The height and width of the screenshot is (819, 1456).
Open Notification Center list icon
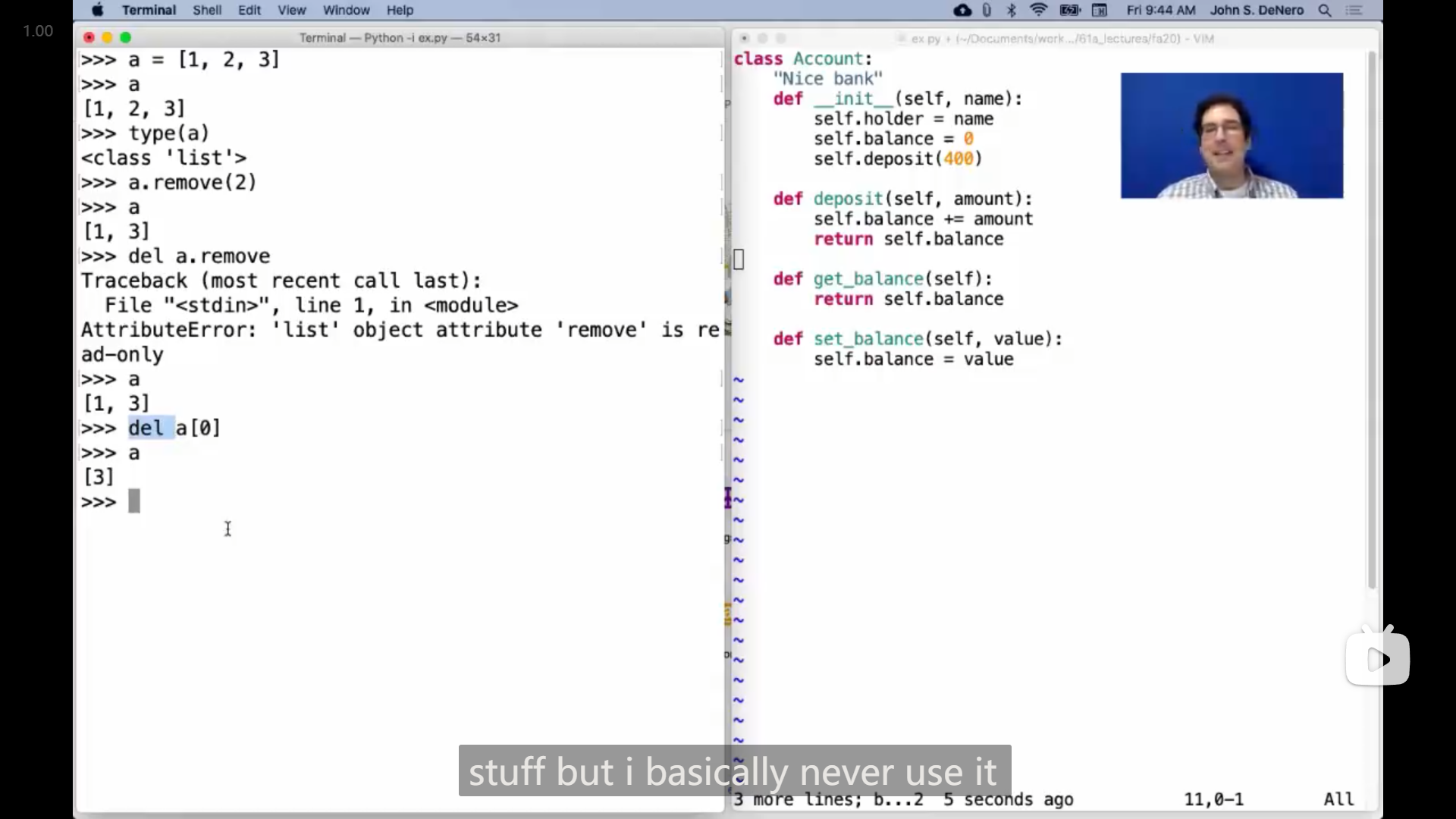coord(1354,10)
